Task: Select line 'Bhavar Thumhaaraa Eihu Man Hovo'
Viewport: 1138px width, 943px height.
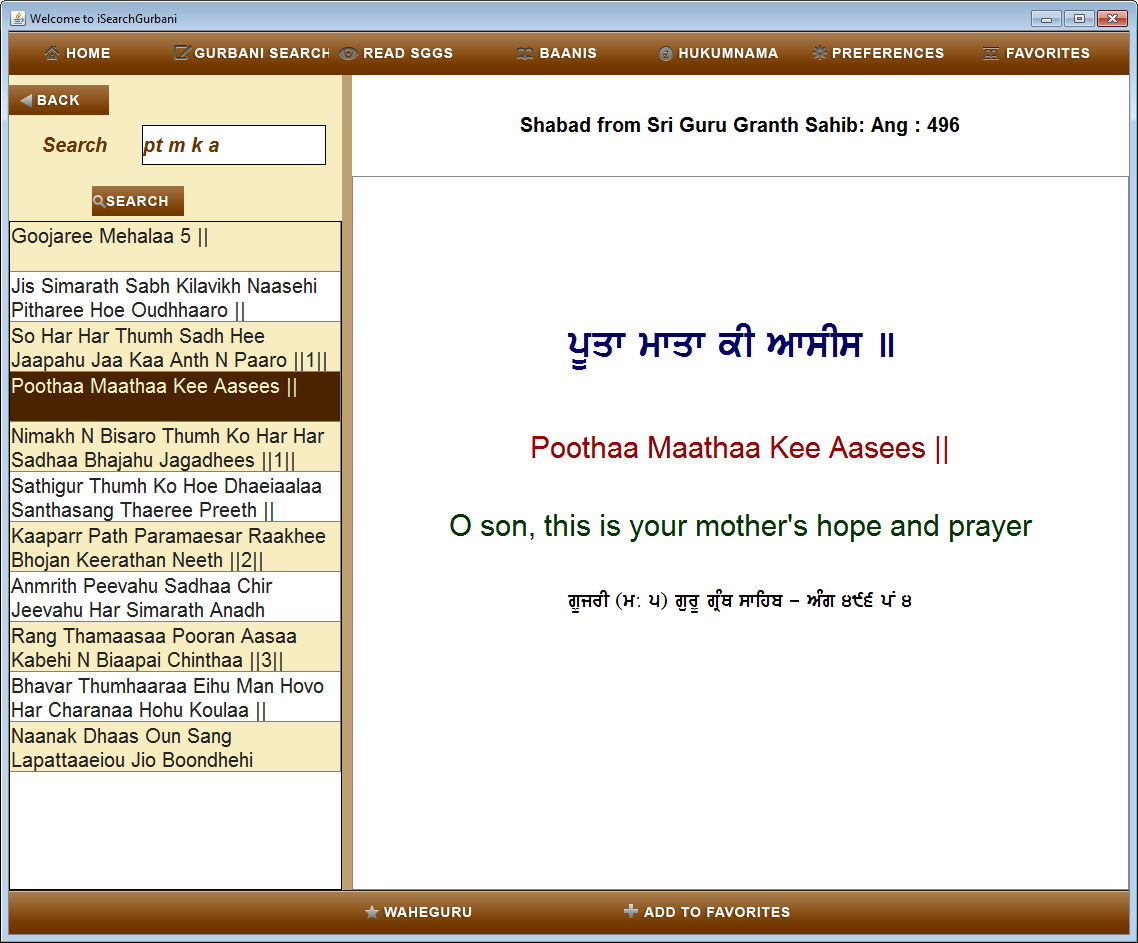Action: pyautogui.click(x=175, y=697)
